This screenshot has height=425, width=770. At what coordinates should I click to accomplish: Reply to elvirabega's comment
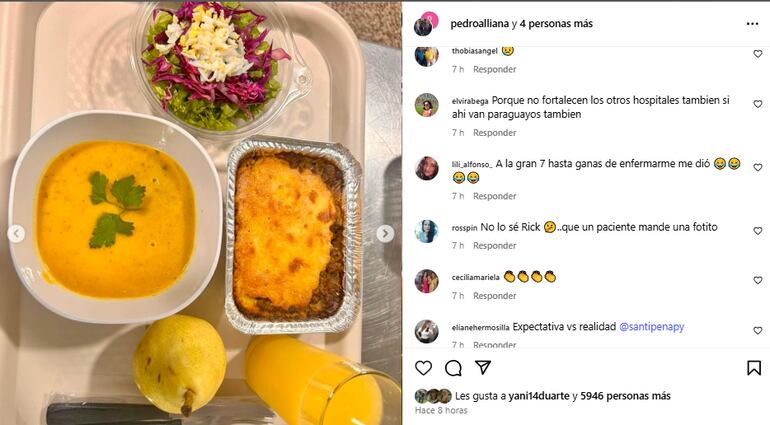495,133
